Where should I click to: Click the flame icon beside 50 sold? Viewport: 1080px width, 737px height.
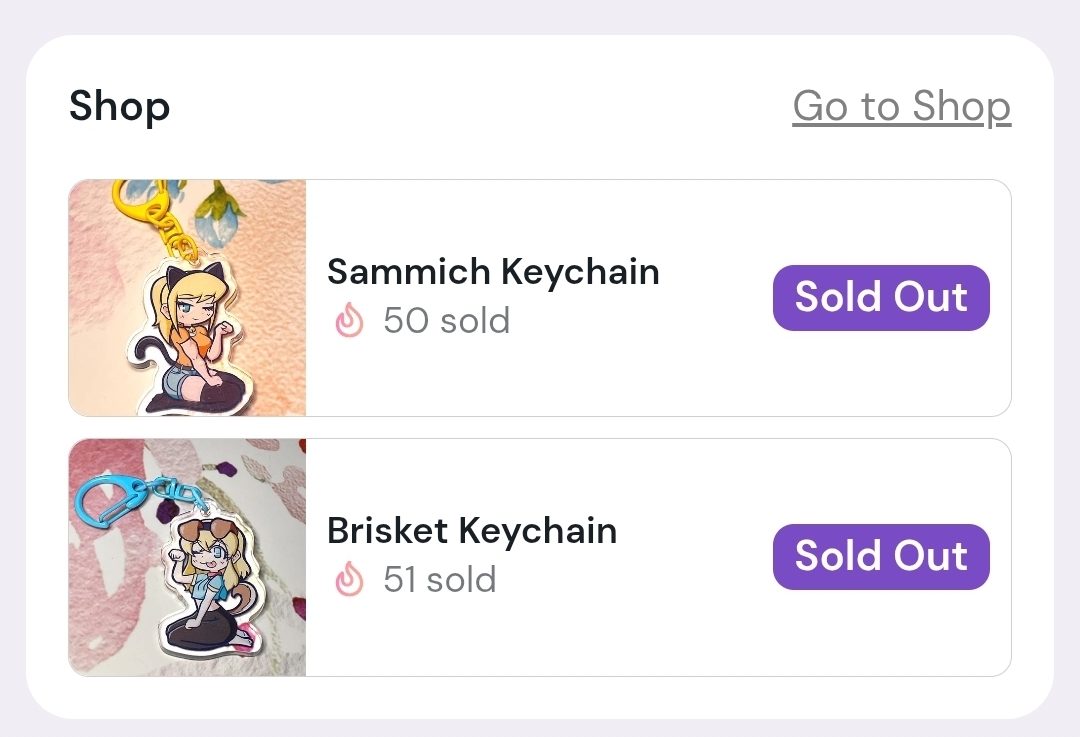[349, 321]
